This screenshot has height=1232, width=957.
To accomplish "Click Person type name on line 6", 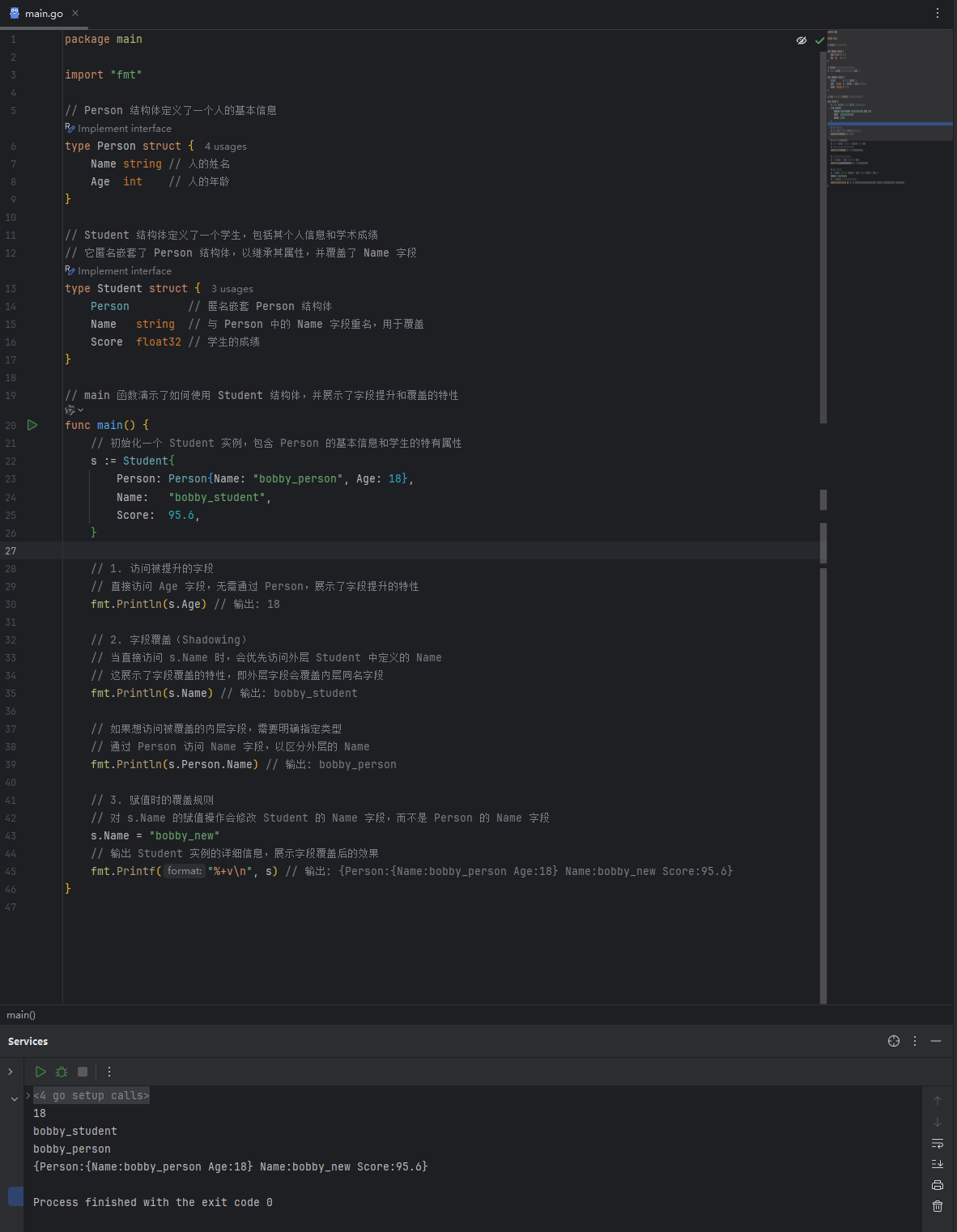I will click(x=117, y=146).
